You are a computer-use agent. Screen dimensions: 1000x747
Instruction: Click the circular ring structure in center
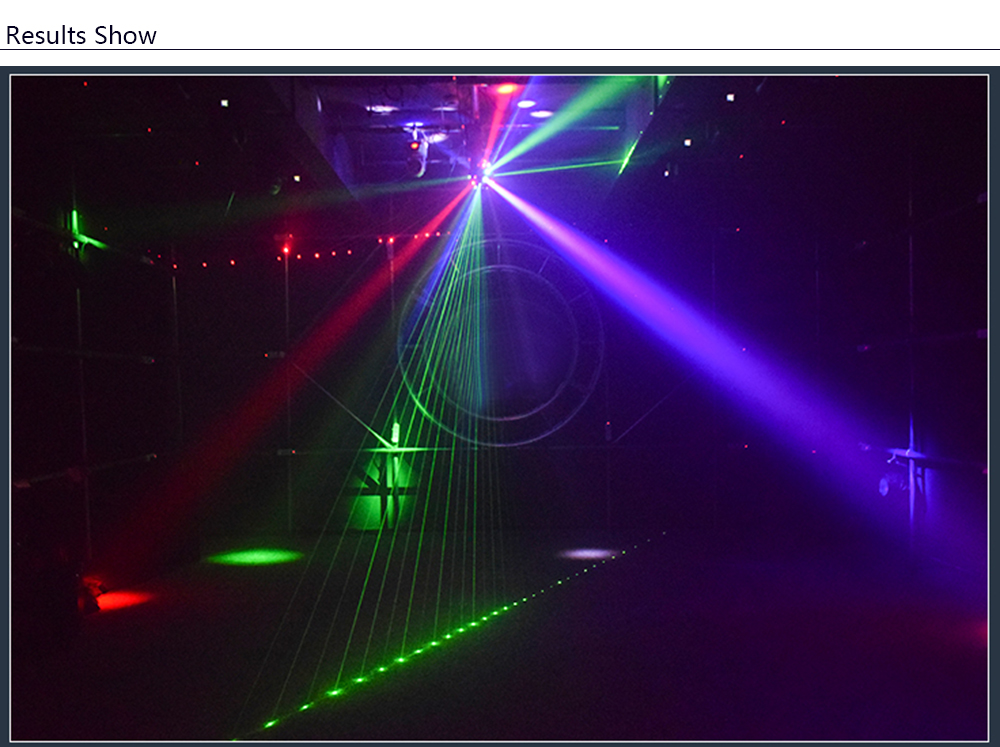[x=500, y=342]
